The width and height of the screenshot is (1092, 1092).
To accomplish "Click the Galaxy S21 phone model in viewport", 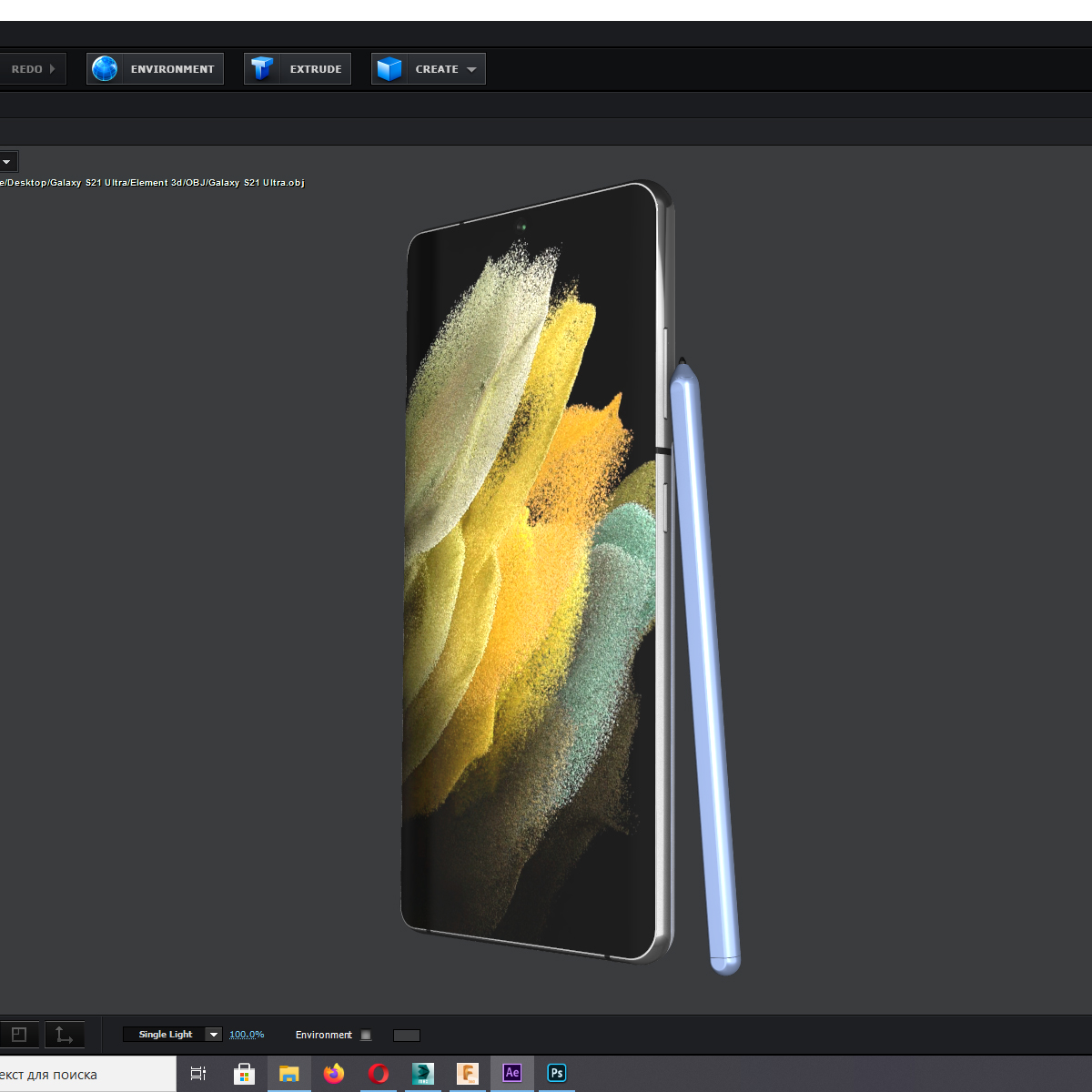I will tap(537, 573).
